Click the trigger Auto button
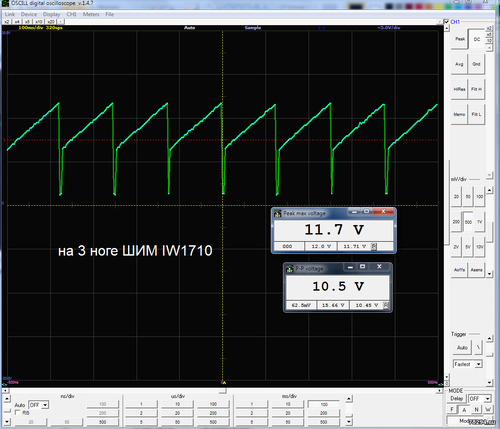Viewport: 500px width, 429px height. [x=462, y=348]
